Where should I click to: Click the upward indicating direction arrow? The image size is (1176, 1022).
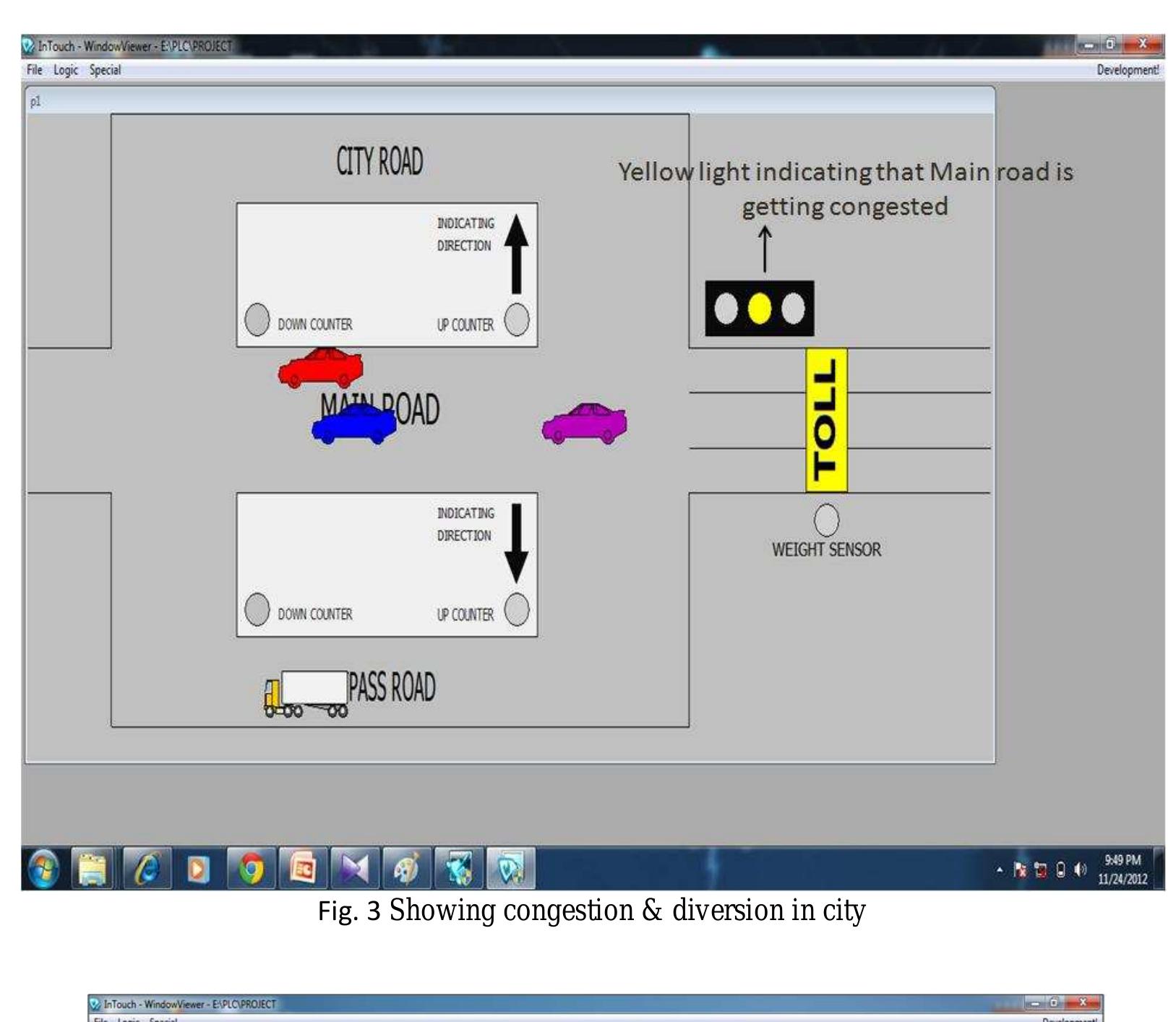[516, 254]
